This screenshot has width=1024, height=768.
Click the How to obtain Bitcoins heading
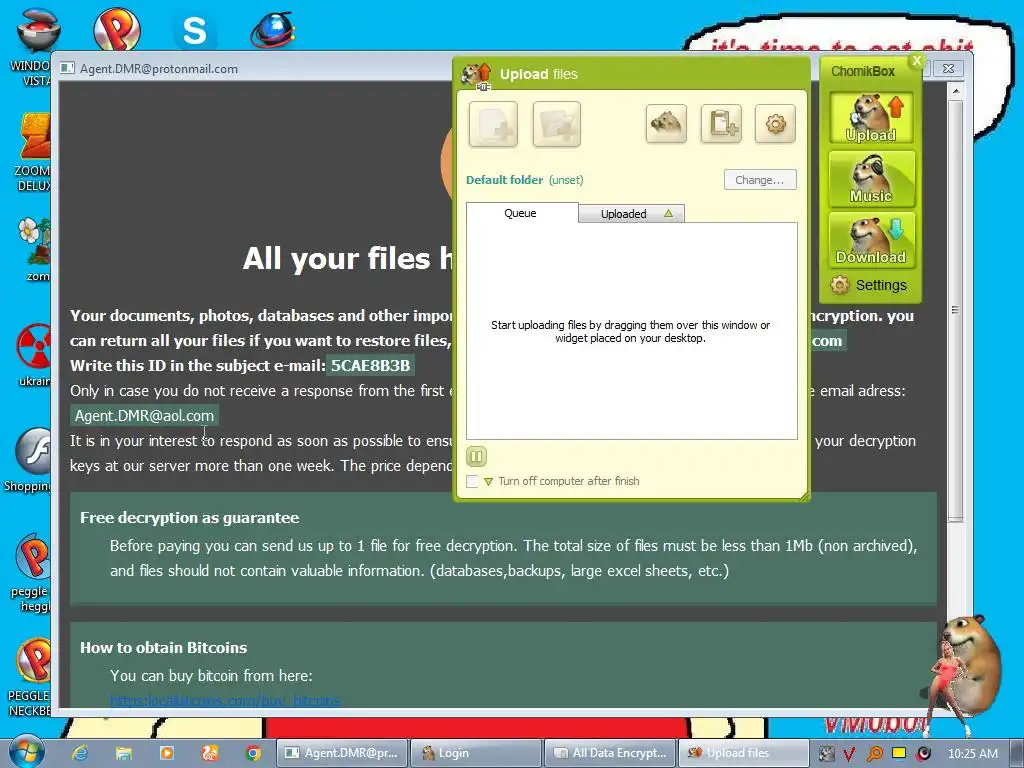163,648
